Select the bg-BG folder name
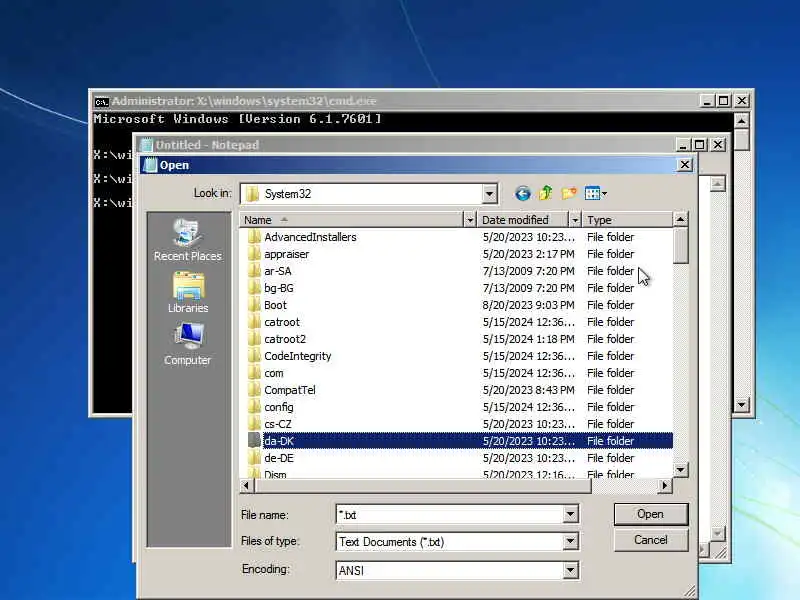This screenshot has width=800, height=600. [279, 288]
